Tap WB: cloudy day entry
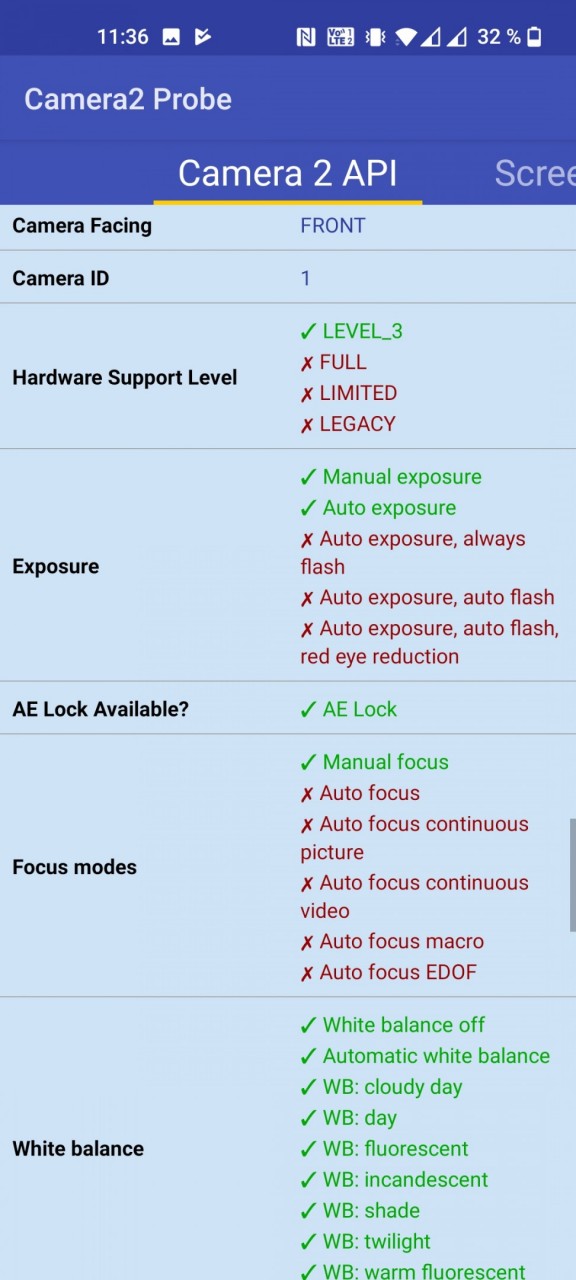Image resolution: width=576 pixels, height=1280 pixels. [x=381, y=1087]
